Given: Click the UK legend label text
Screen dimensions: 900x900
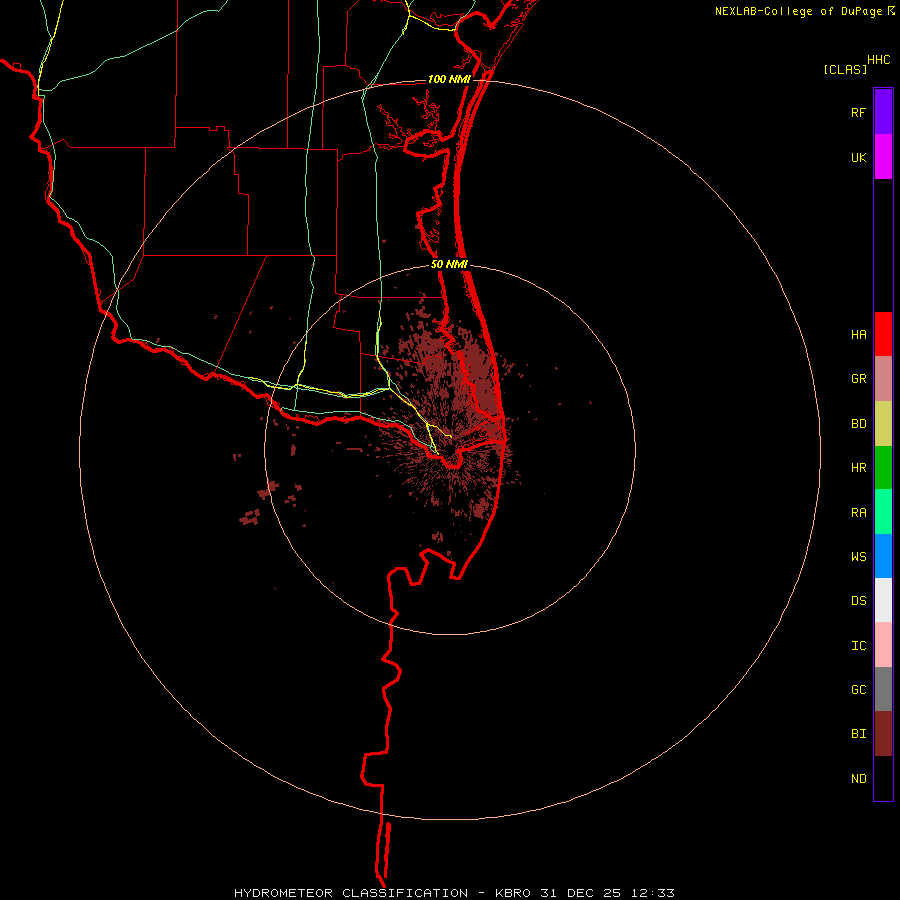Looking at the screenshot, I should [858, 157].
